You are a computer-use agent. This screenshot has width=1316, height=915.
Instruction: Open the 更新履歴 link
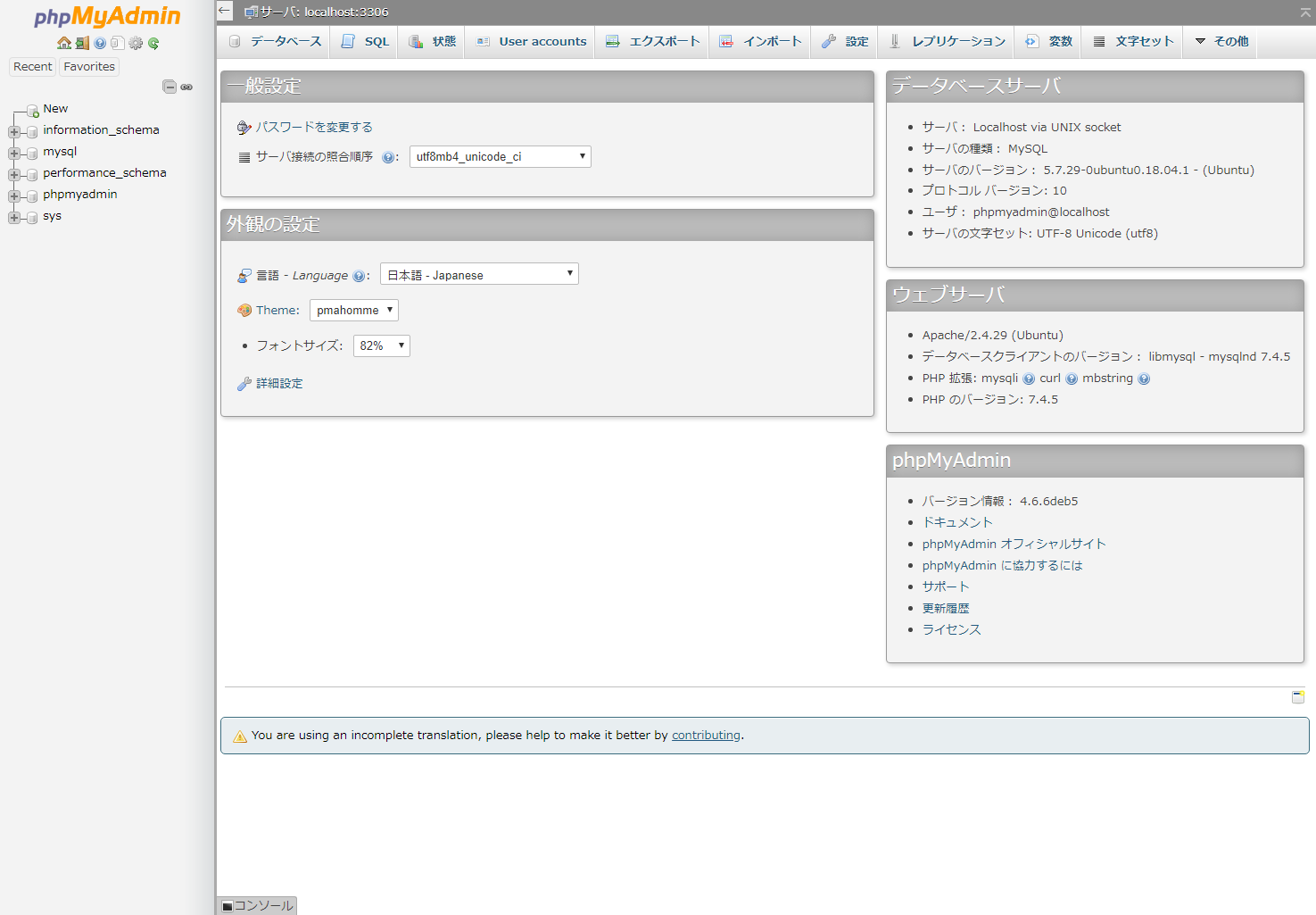946,609
